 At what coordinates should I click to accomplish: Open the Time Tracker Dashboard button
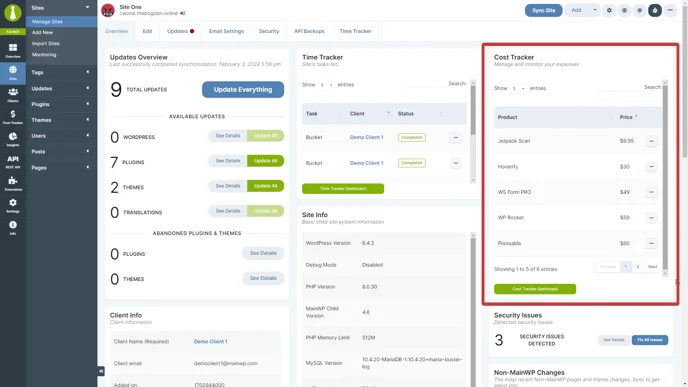343,189
